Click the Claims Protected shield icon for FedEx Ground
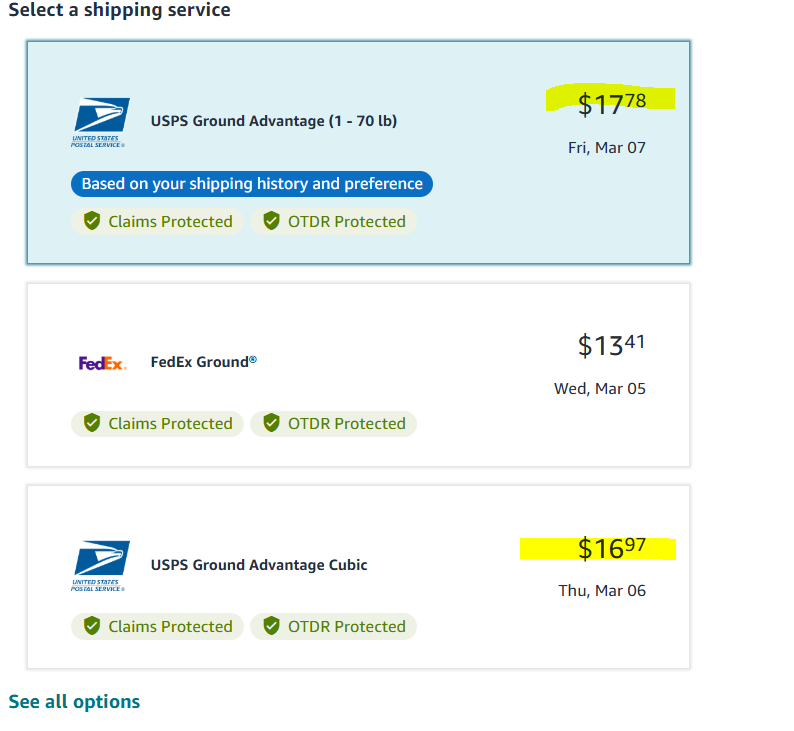This screenshot has width=794, height=731. [92, 423]
